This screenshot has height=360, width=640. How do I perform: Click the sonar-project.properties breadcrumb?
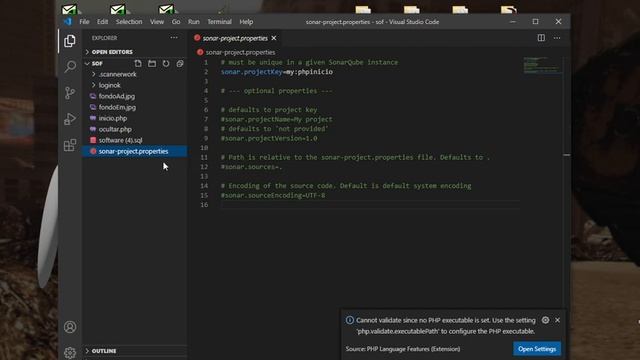click(240, 52)
